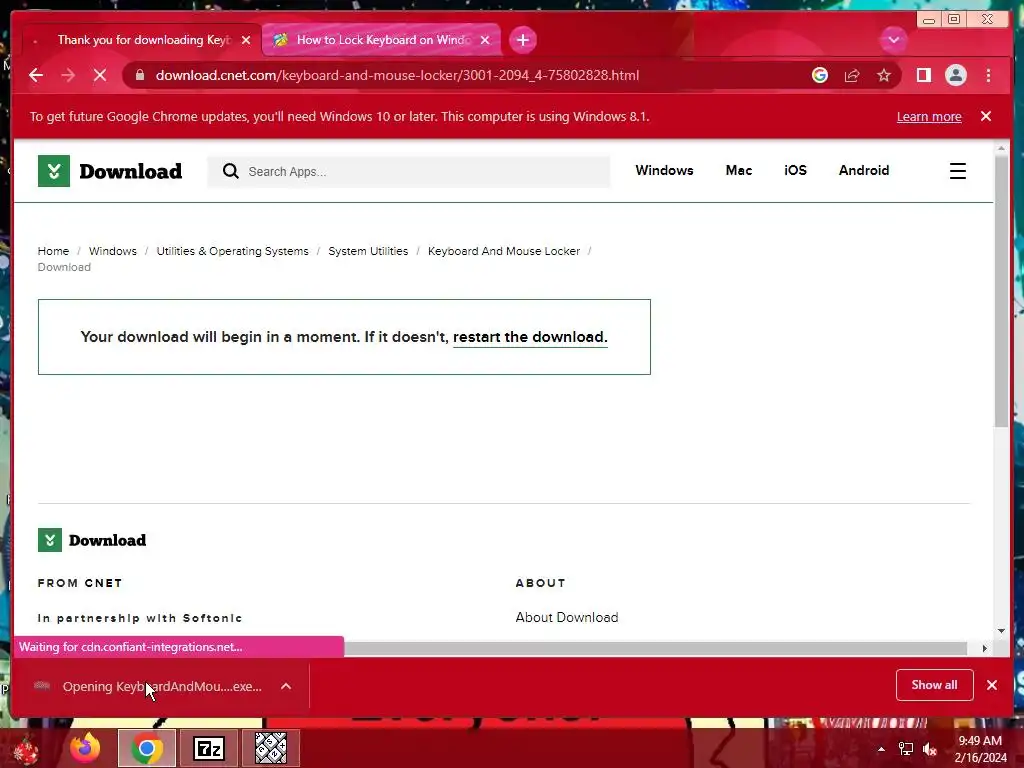The width and height of the screenshot is (1024, 768).
Task: Close the 'How to Lock Keyboard' tab
Action: (x=485, y=40)
